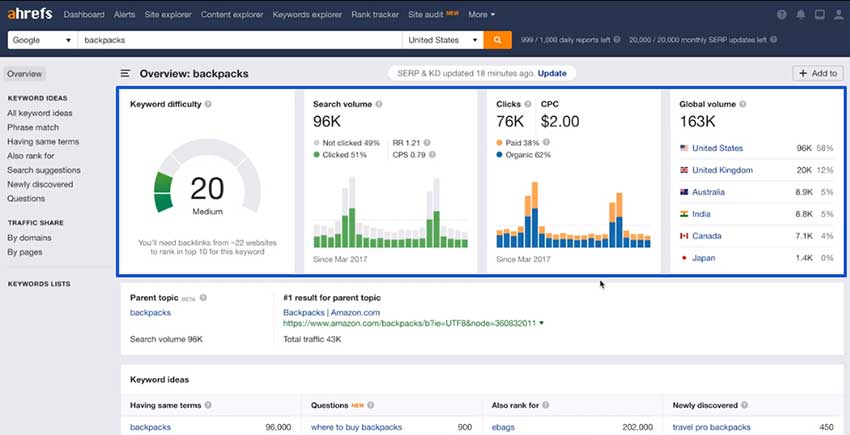850x435 pixels.
Task: Click the KEYWORDS LISTS sidebar heading
Action: click(x=39, y=284)
